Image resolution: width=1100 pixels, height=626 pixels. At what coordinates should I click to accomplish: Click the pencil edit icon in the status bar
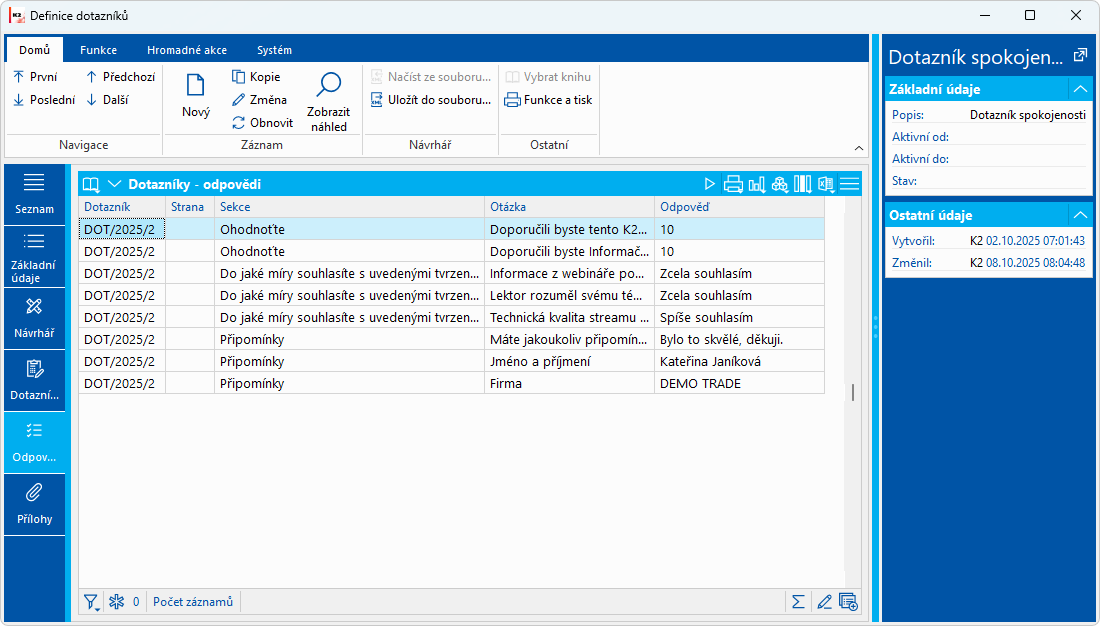pos(824,601)
